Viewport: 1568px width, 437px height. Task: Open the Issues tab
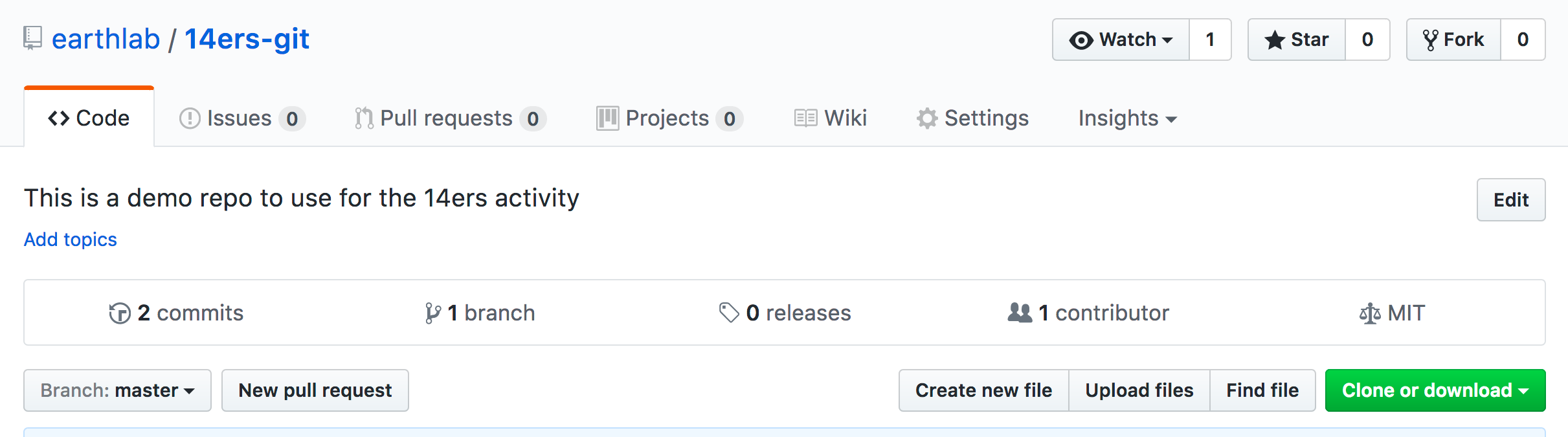pyautogui.click(x=241, y=118)
